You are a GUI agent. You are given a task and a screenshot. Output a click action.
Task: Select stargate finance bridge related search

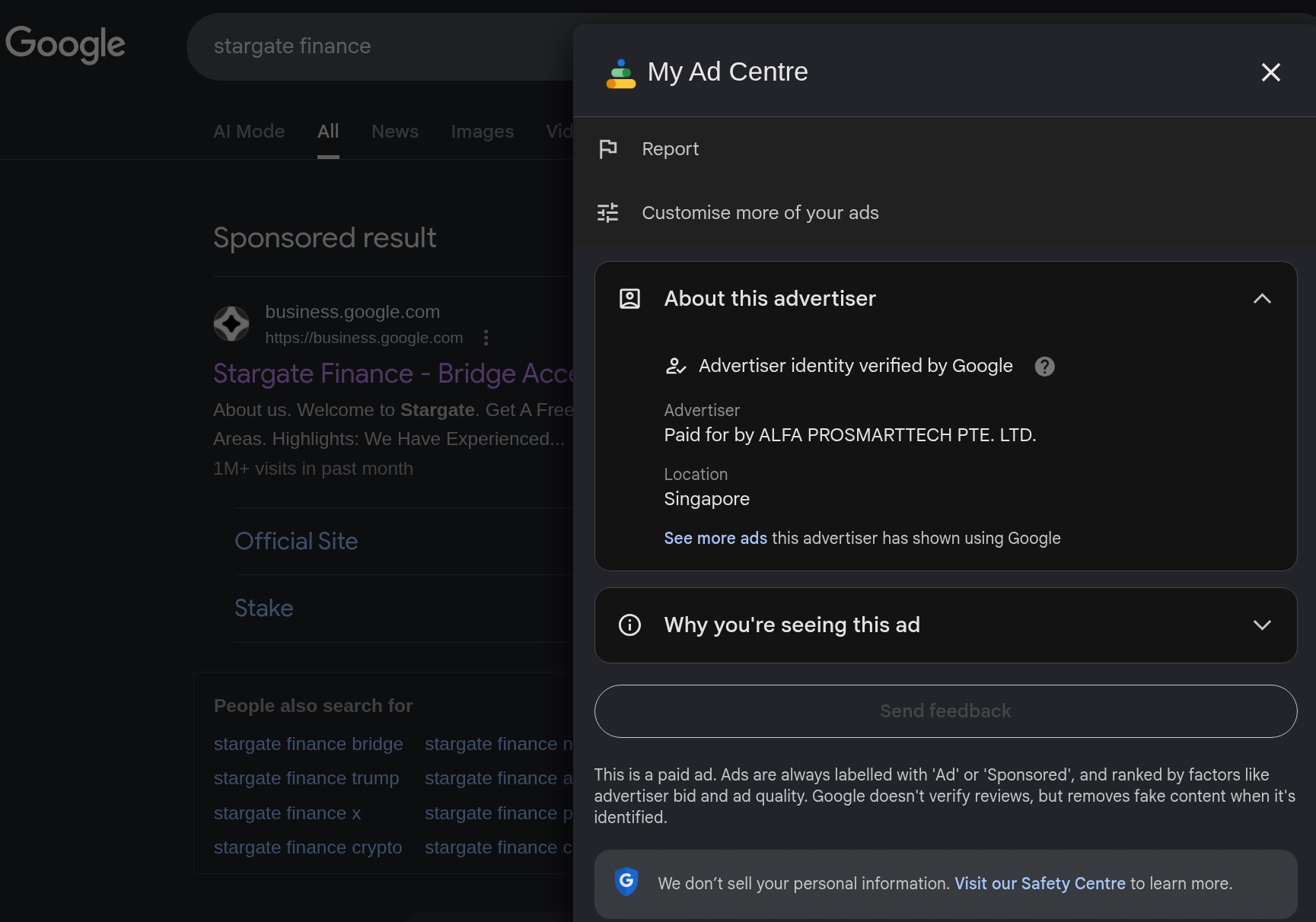tap(308, 744)
